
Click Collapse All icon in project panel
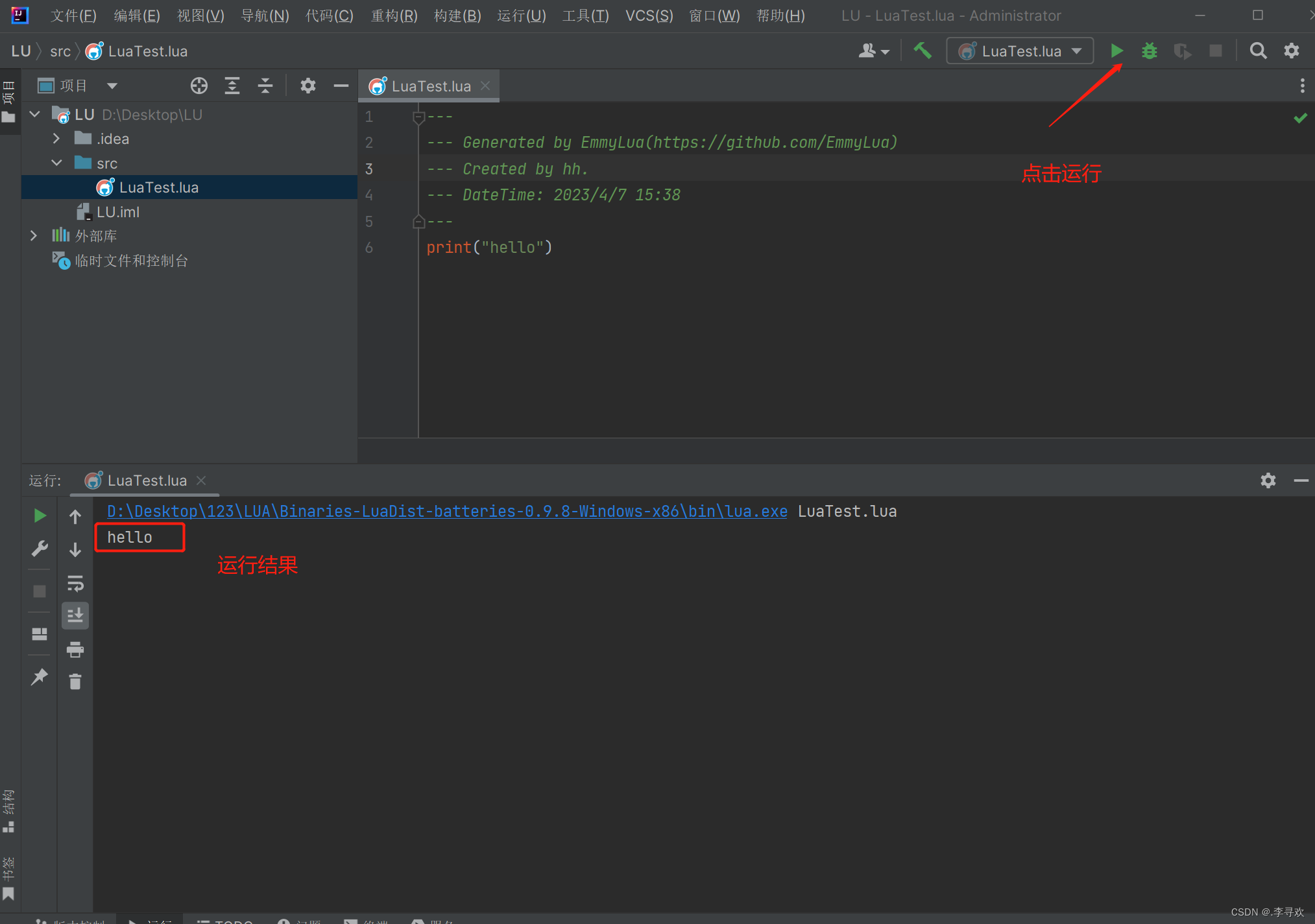265,86
